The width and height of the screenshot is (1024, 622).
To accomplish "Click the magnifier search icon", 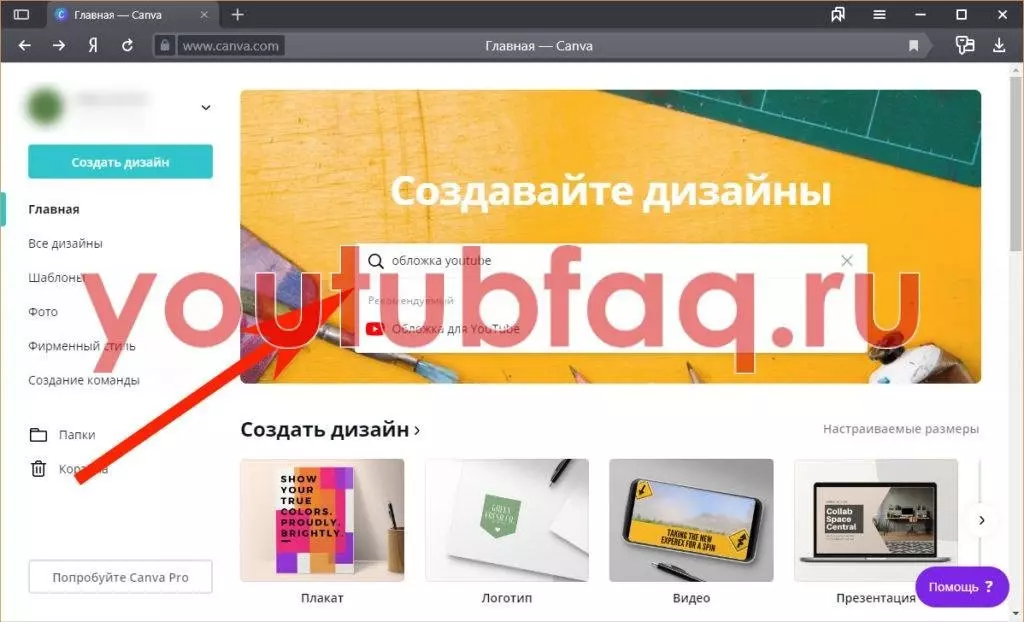I will [x=376, y=261].
